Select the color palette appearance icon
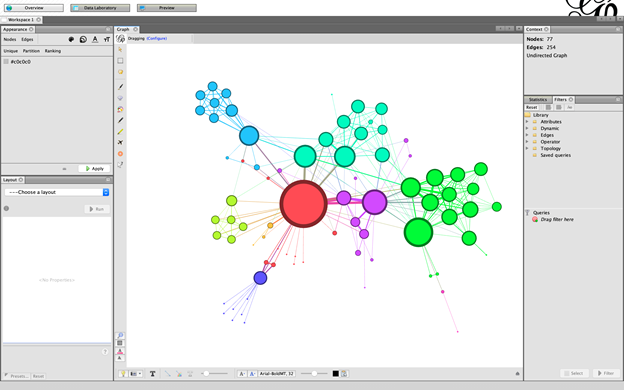The image size is (624, 390). pos(71,39)
